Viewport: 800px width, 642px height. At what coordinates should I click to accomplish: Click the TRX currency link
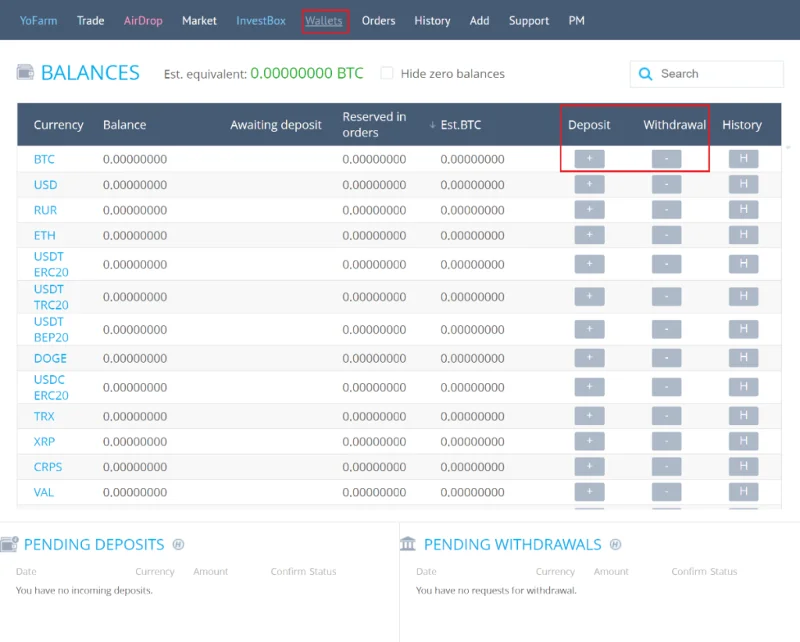pyautogui.click(x=44, y=416)
